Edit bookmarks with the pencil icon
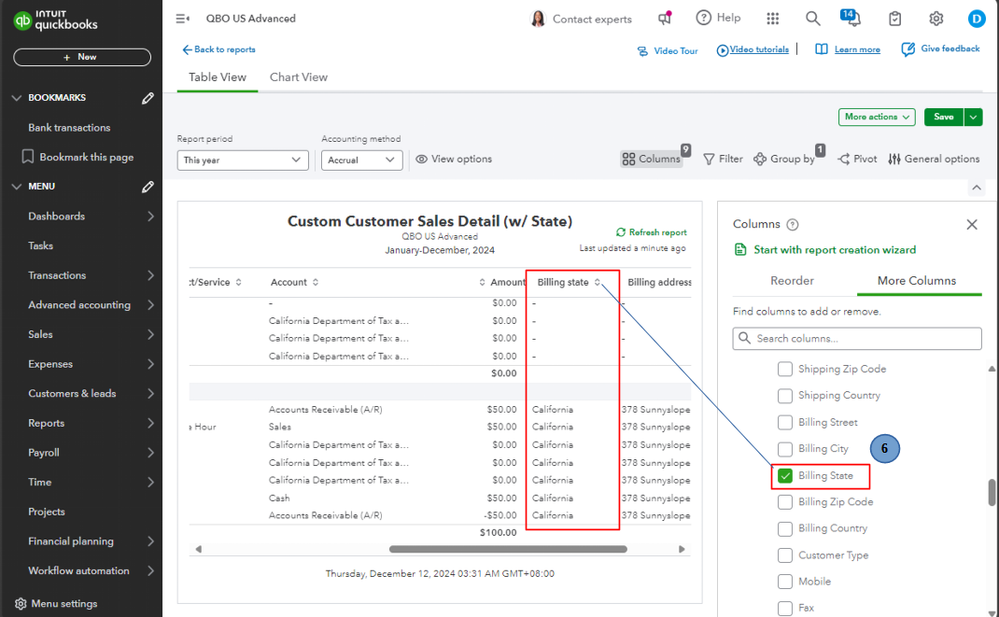This screenshot has width=999, height=617. (148, 98)
